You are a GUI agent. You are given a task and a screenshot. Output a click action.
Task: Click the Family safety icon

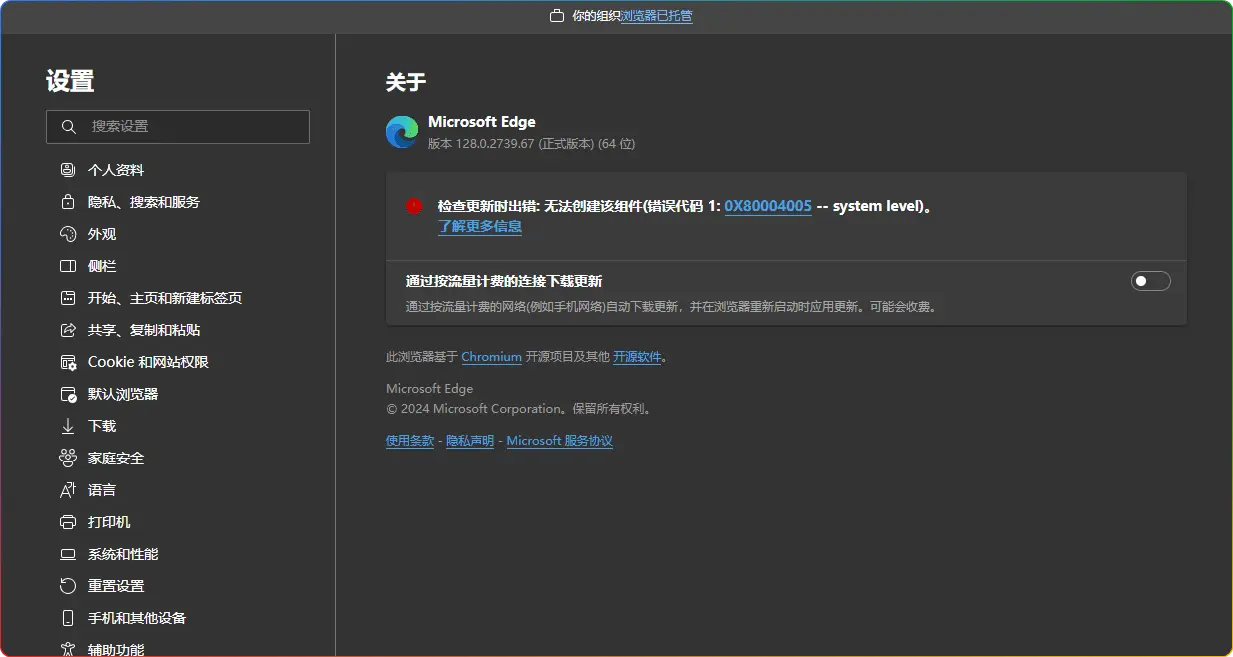tap(68, 458)
